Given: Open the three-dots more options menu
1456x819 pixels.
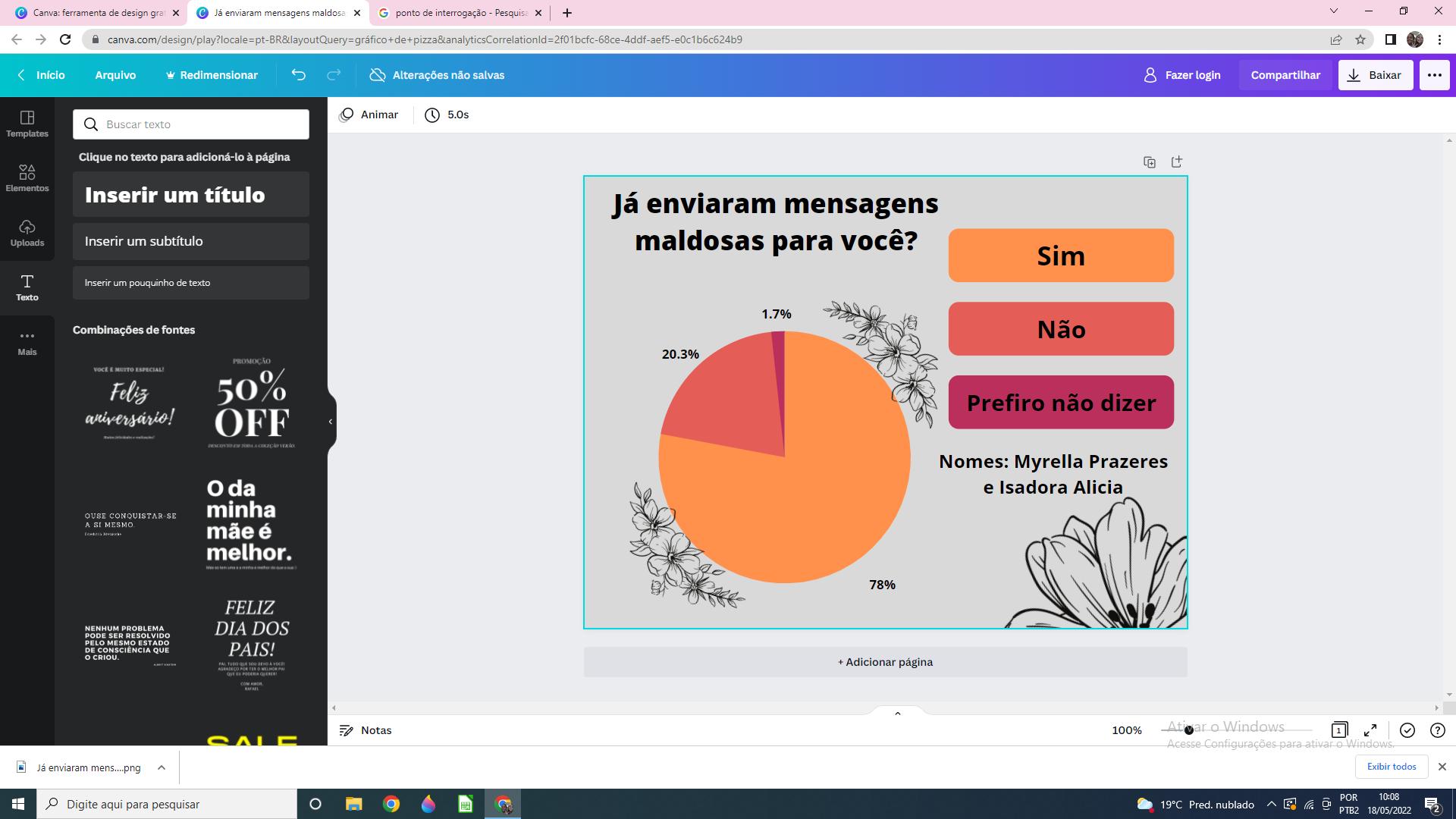Looking at the screenshot, I should click(x=1434, y=75).
